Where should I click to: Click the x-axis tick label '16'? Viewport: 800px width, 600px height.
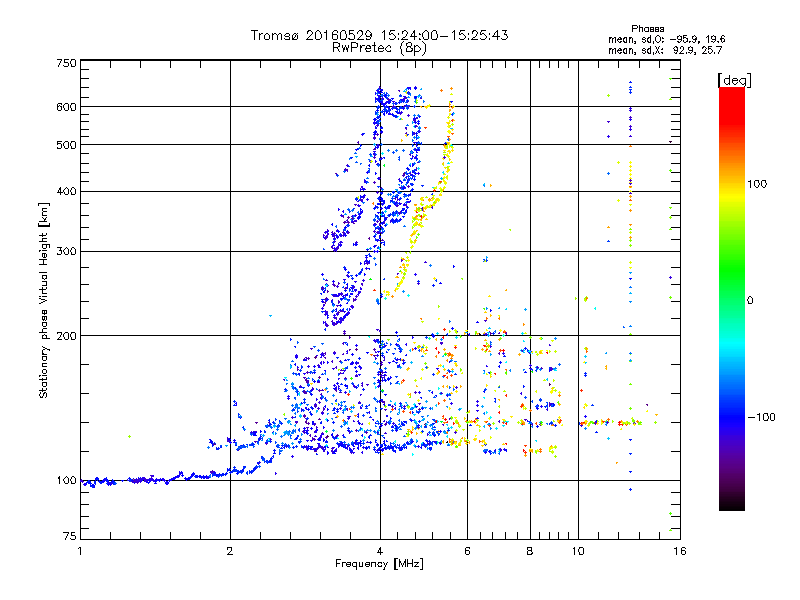680,551
